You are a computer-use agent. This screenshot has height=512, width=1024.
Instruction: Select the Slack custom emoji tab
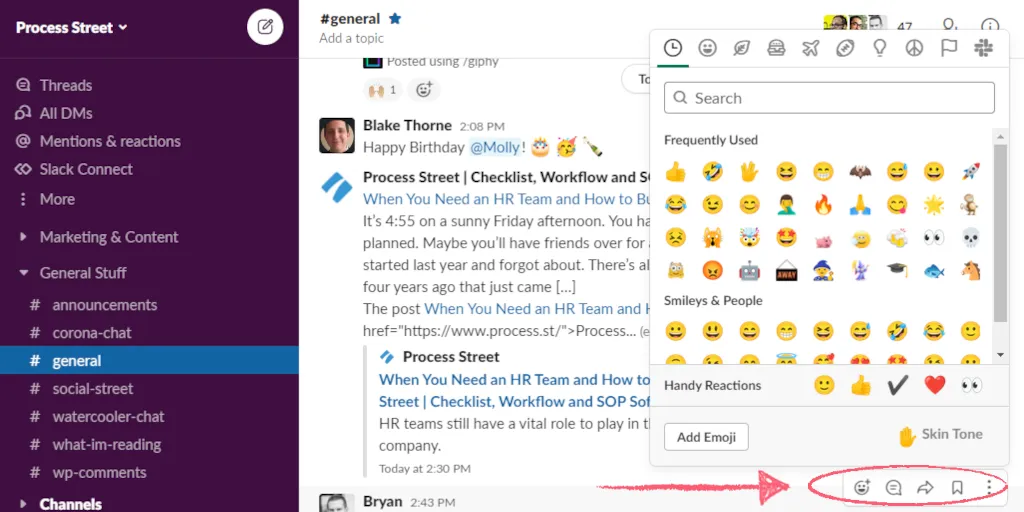point(984,48)
